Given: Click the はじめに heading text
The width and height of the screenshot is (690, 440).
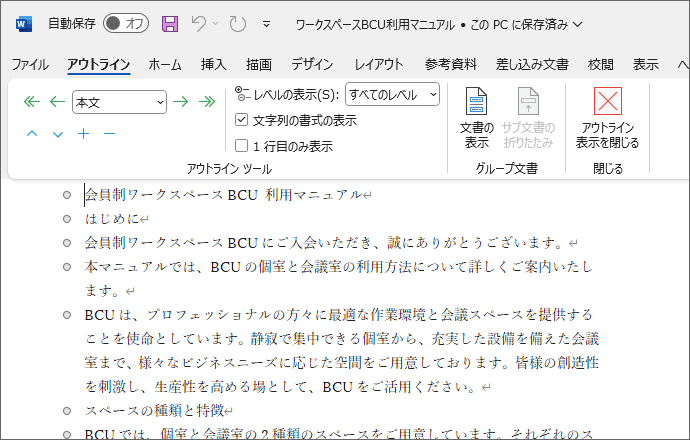Looking at the screenshot, I should [x=112, y=219].
